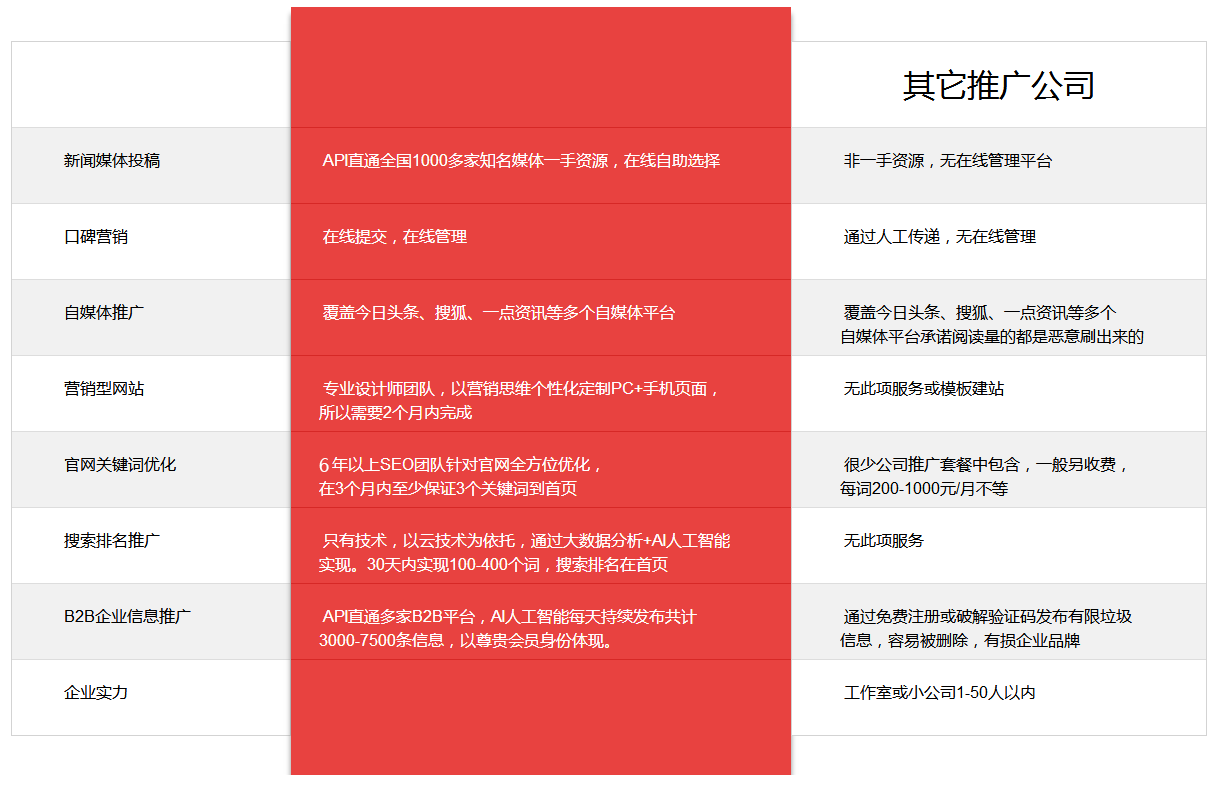Image resolution: width=1218 pixels, height=790 pixels.
Task: Click 无此项服务 in the 搜索排名推广 row
Action: (x=884, y=541)
